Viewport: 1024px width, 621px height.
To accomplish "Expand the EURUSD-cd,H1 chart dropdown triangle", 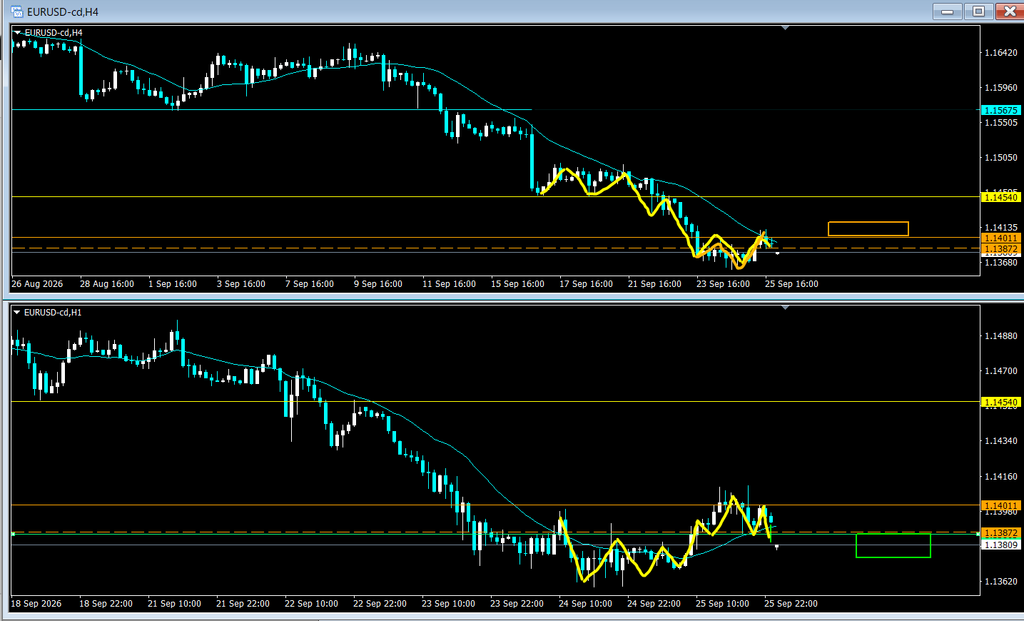I will pyautogui.click(x=17, y=313).
